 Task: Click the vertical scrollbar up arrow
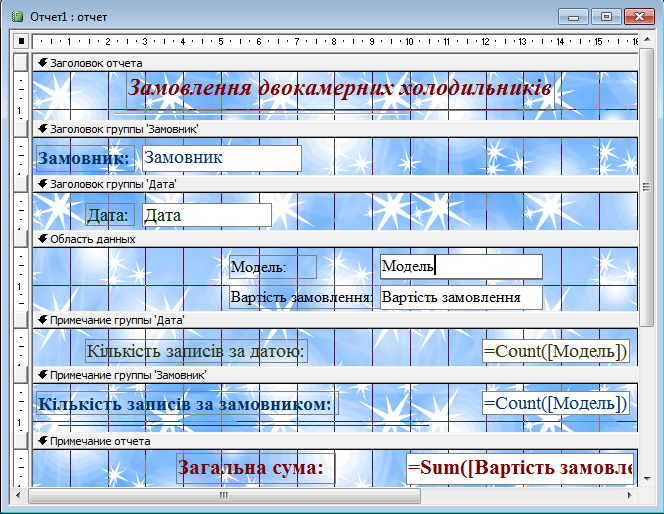[646, 39]
